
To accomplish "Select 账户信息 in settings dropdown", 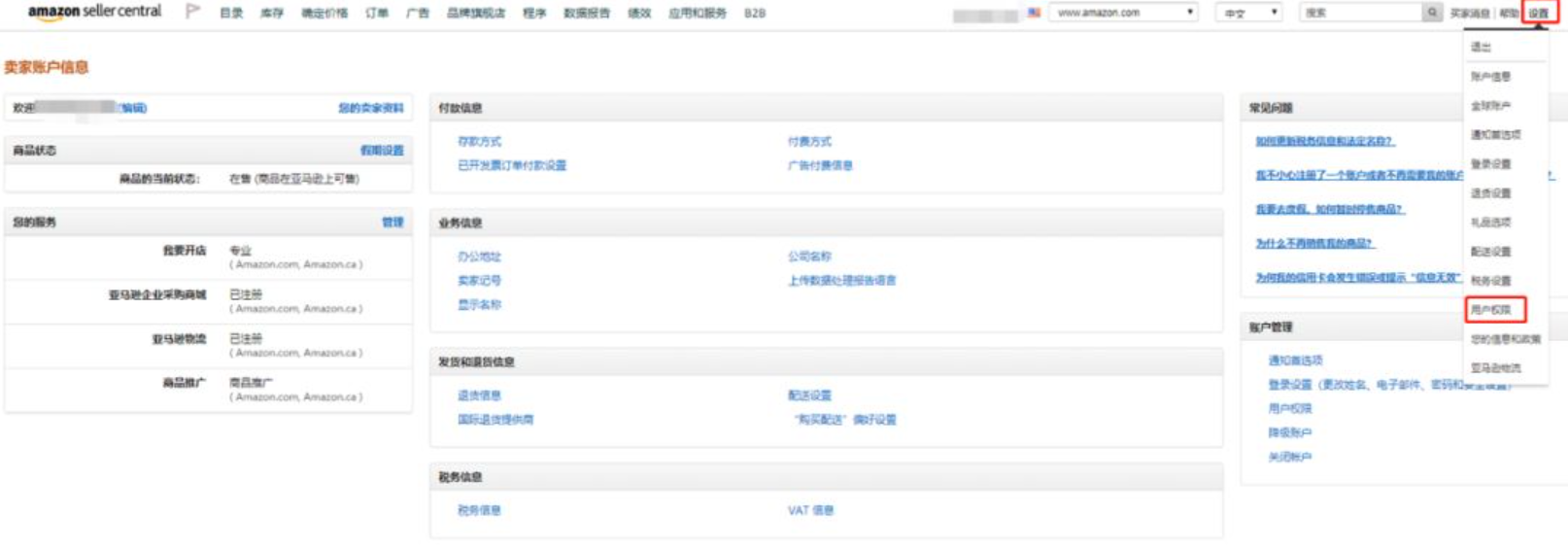I will (x=1490, y=76).
